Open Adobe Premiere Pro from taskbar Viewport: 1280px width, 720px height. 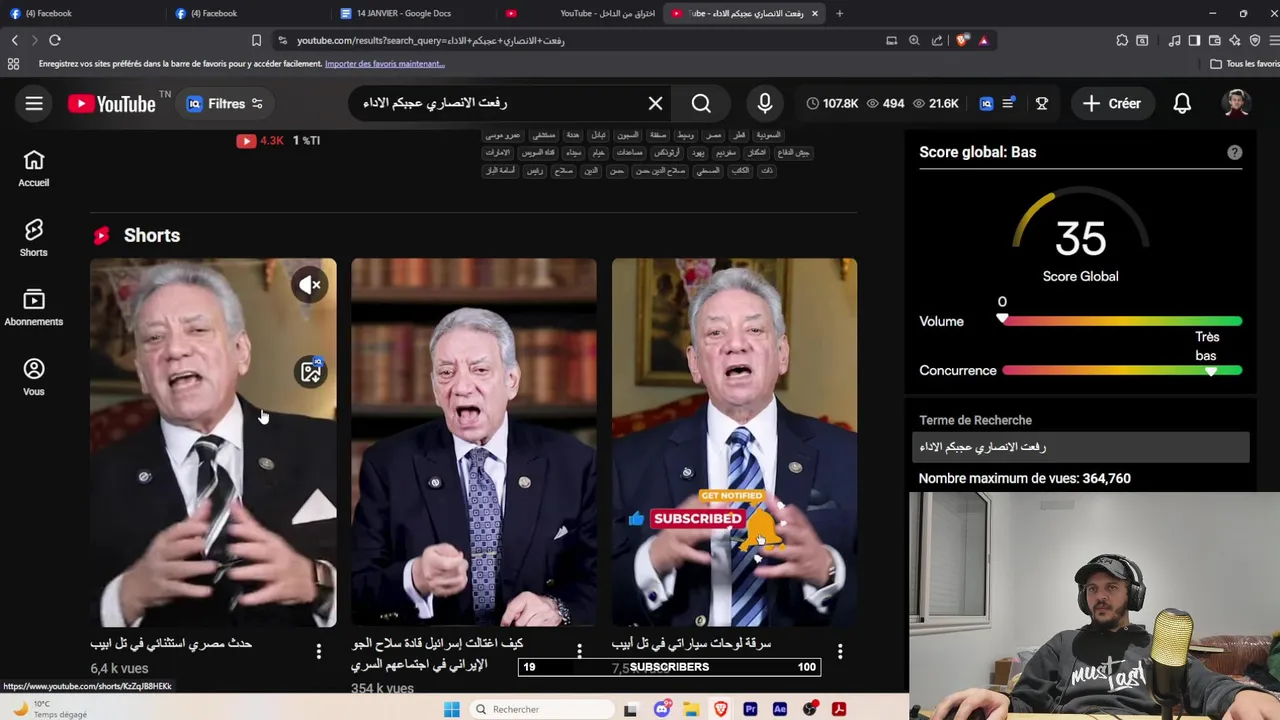(750, 709)
